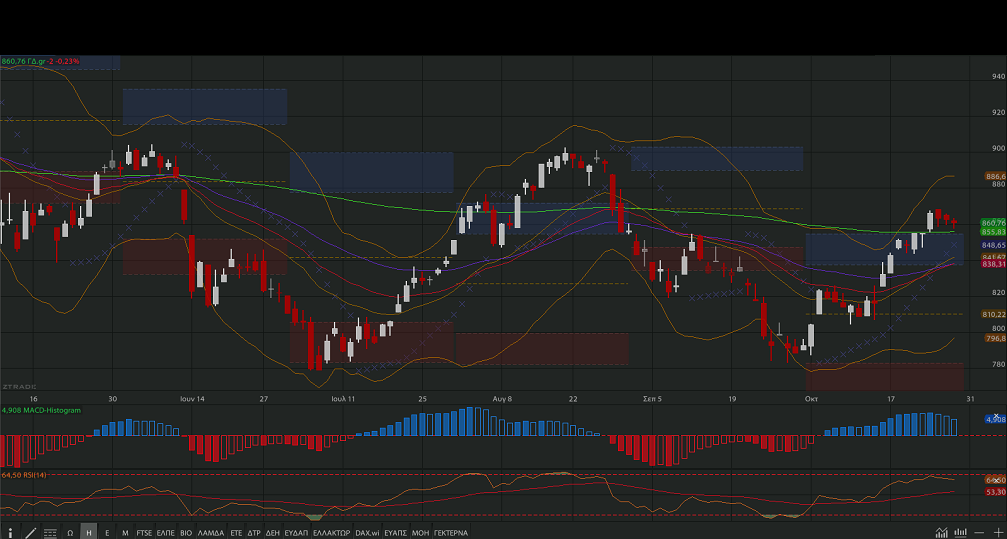Load the ΕΛΠΕ symbol chart
The width and height of the screenshot is (1007, 539).
(166, 533)
